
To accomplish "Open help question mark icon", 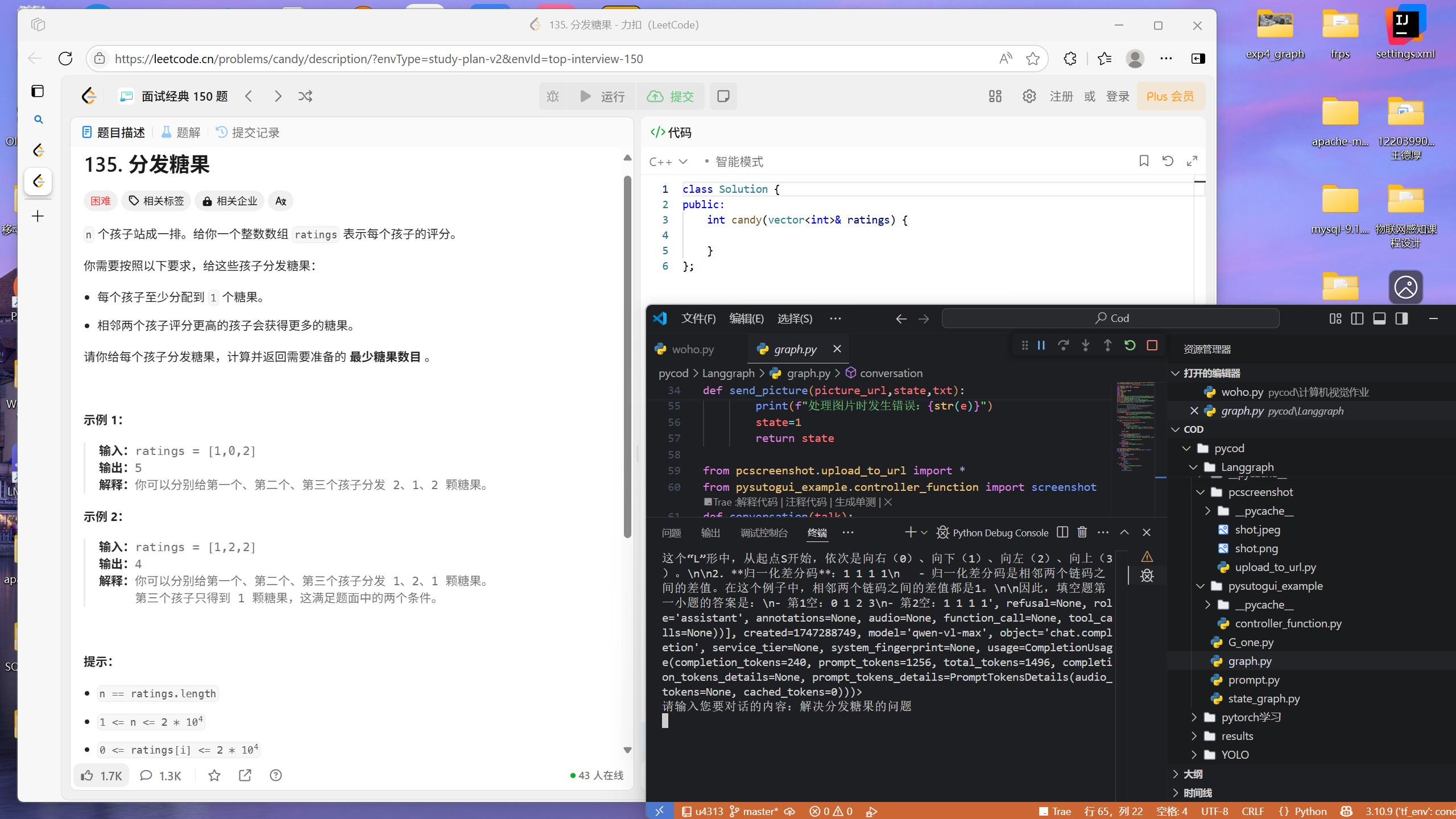I will (276, 775).
